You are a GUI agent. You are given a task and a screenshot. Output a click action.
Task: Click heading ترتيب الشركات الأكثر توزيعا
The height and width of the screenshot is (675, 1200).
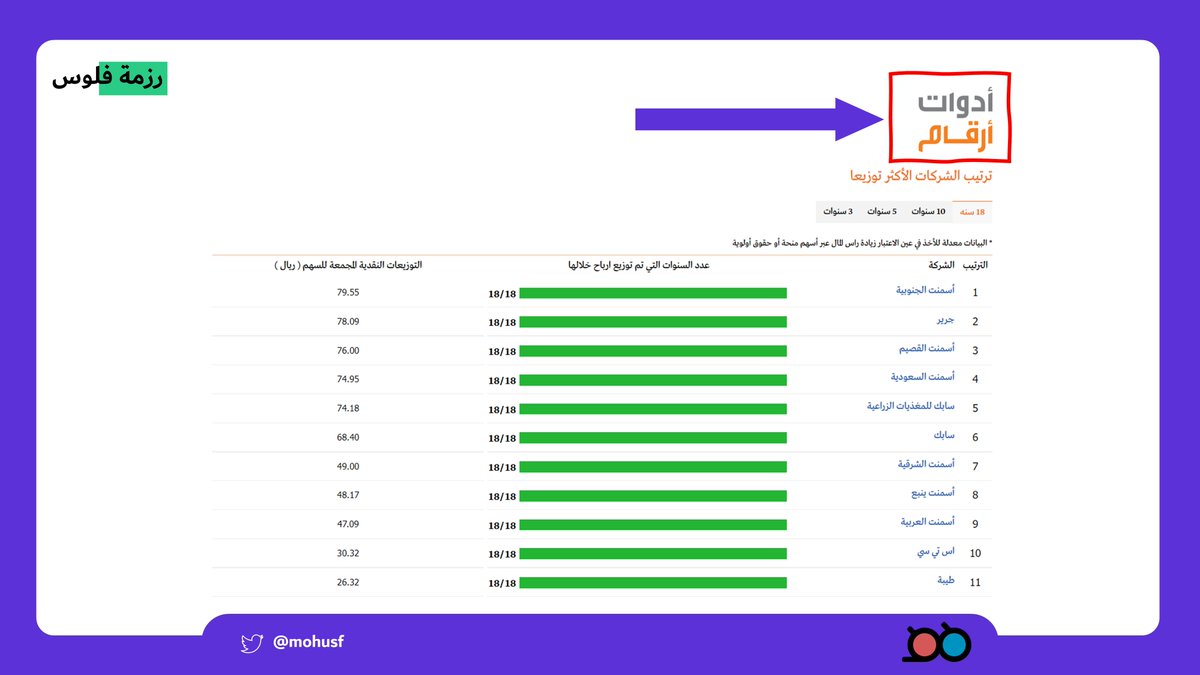(x=920, y=175)
